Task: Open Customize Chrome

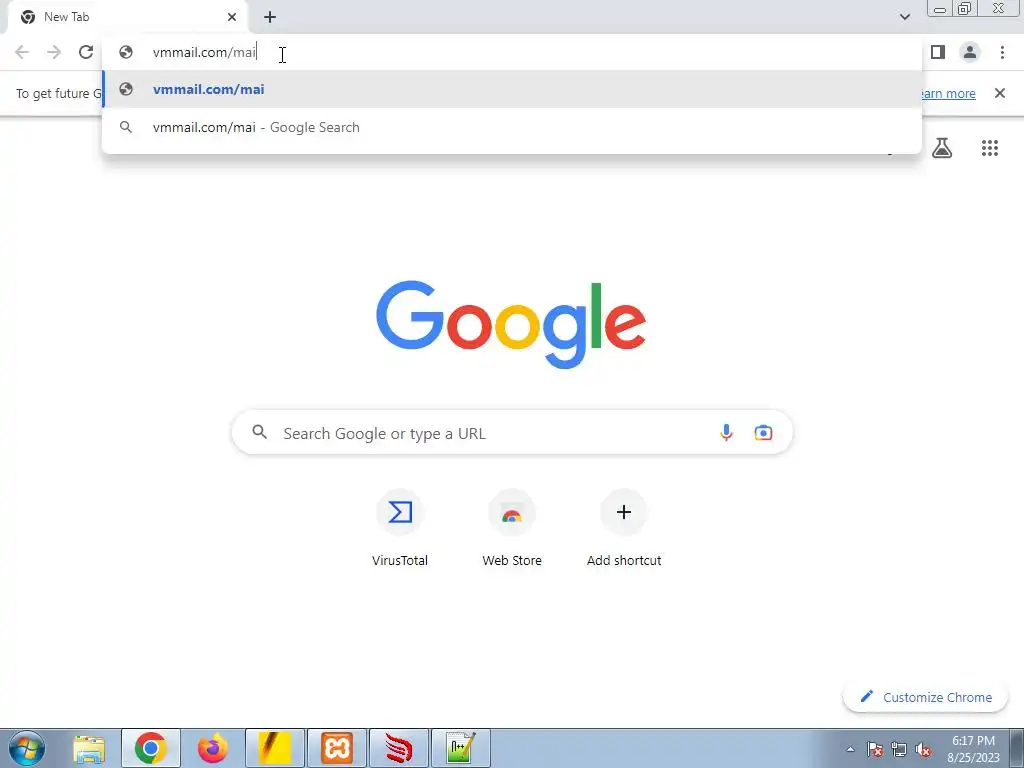Action: 926,697
